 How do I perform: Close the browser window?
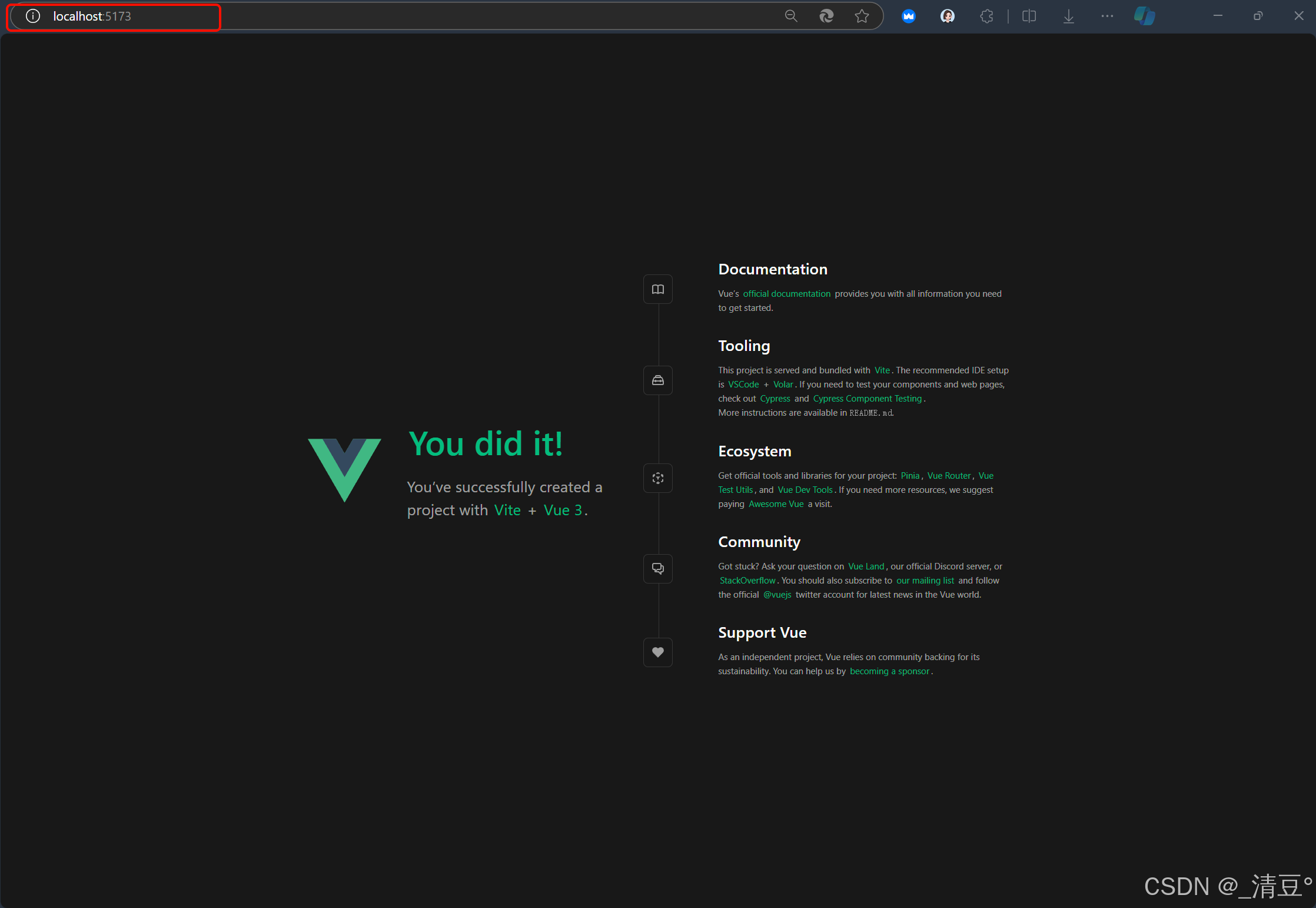[x=1298, y=16]
